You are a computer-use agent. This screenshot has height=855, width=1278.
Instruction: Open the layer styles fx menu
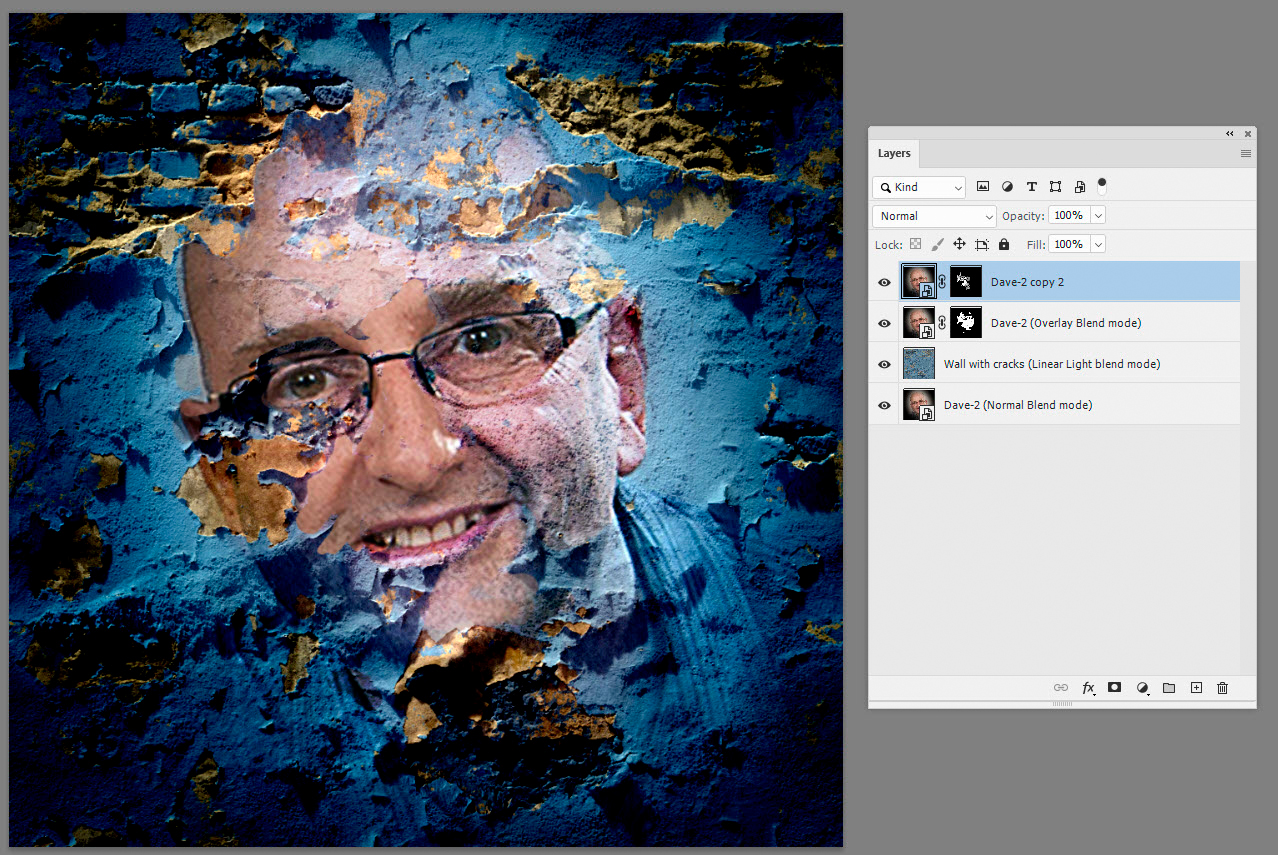click(x=1089, y=688)
